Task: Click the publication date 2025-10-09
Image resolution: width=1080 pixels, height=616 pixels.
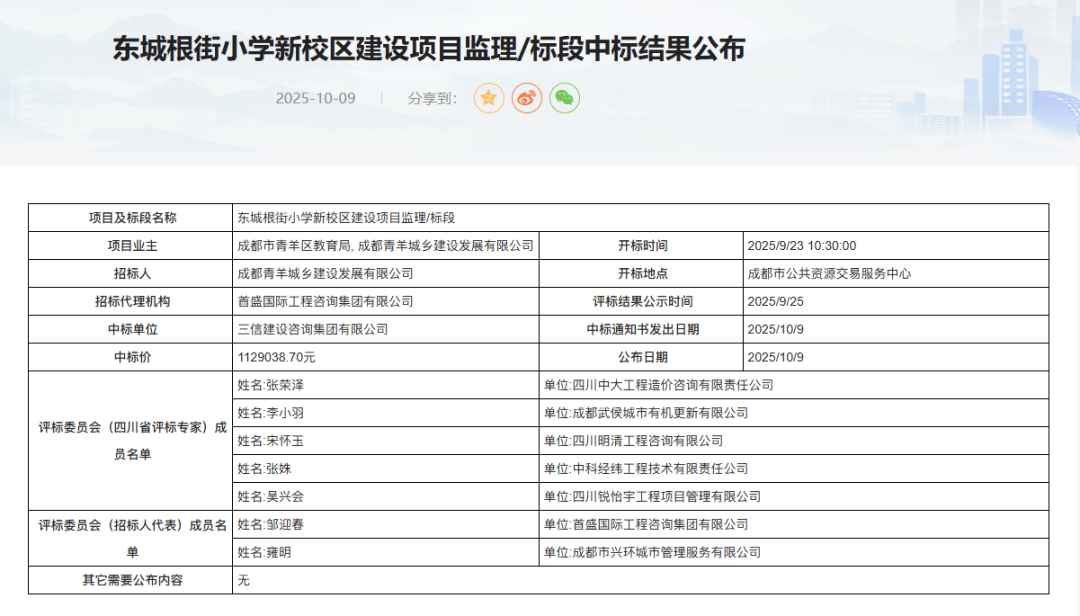Action: [315, 98]
